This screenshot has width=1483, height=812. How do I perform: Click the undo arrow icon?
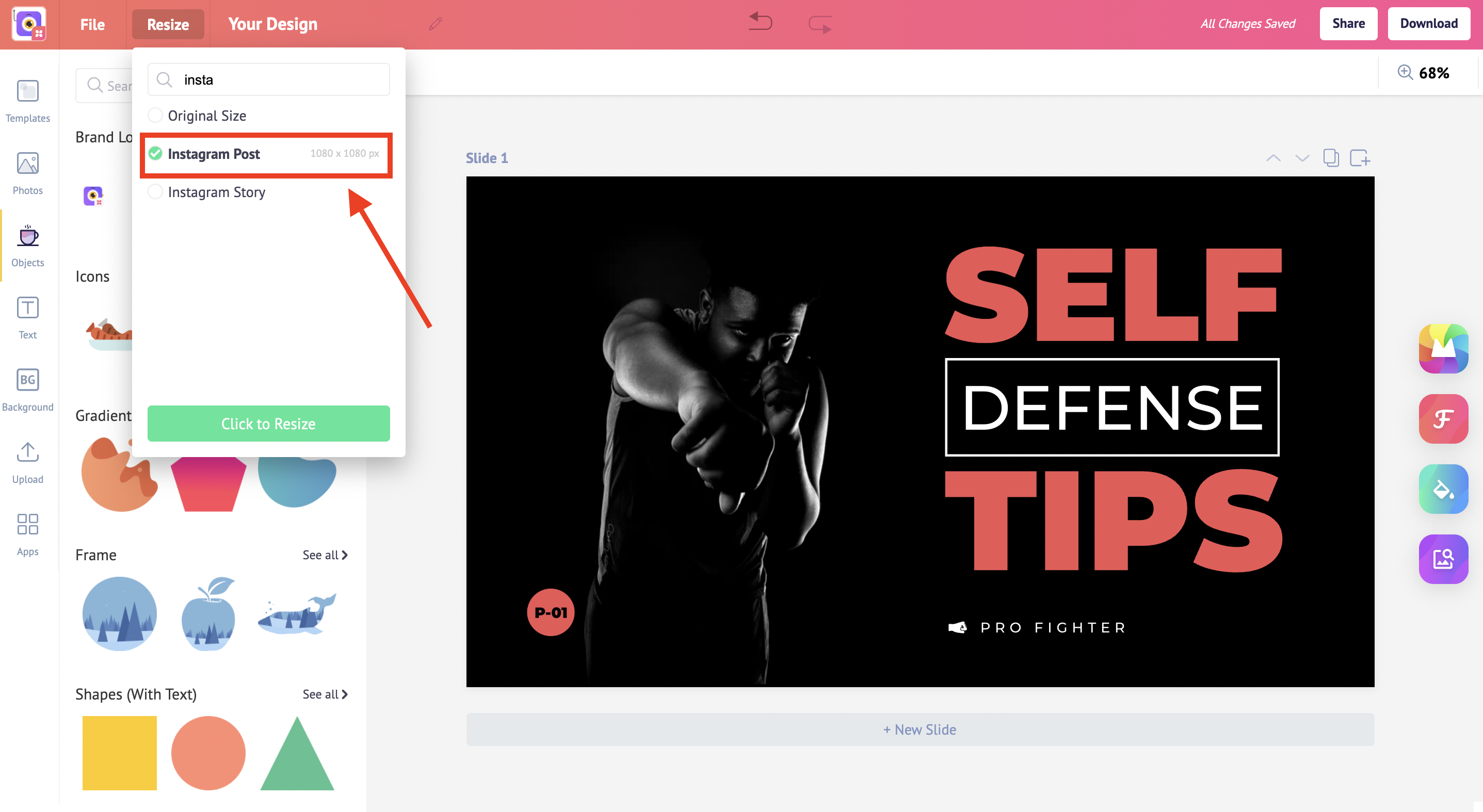pyautogui.click(x=759, y=22)
